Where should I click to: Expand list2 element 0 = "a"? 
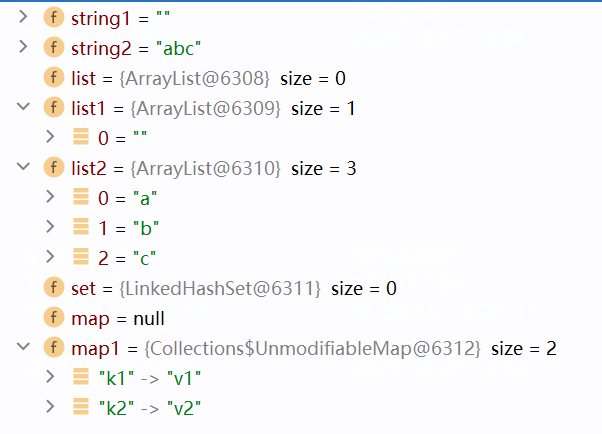tap(52, 198)
